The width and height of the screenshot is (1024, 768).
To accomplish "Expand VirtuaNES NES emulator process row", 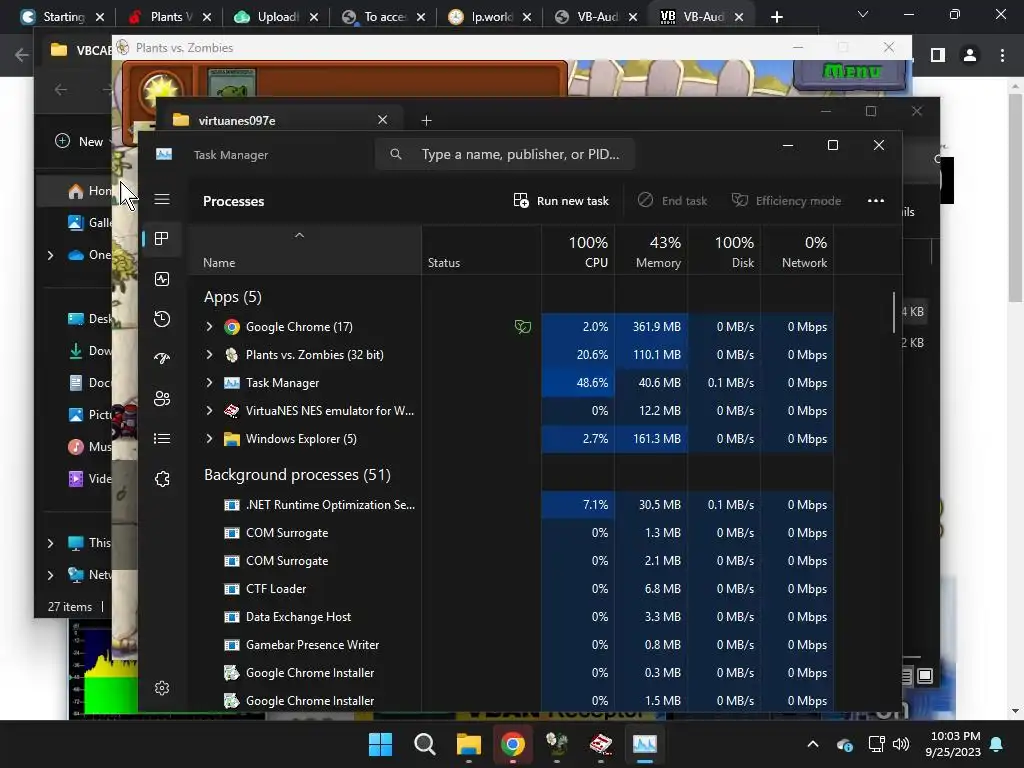I will point(209,411).
